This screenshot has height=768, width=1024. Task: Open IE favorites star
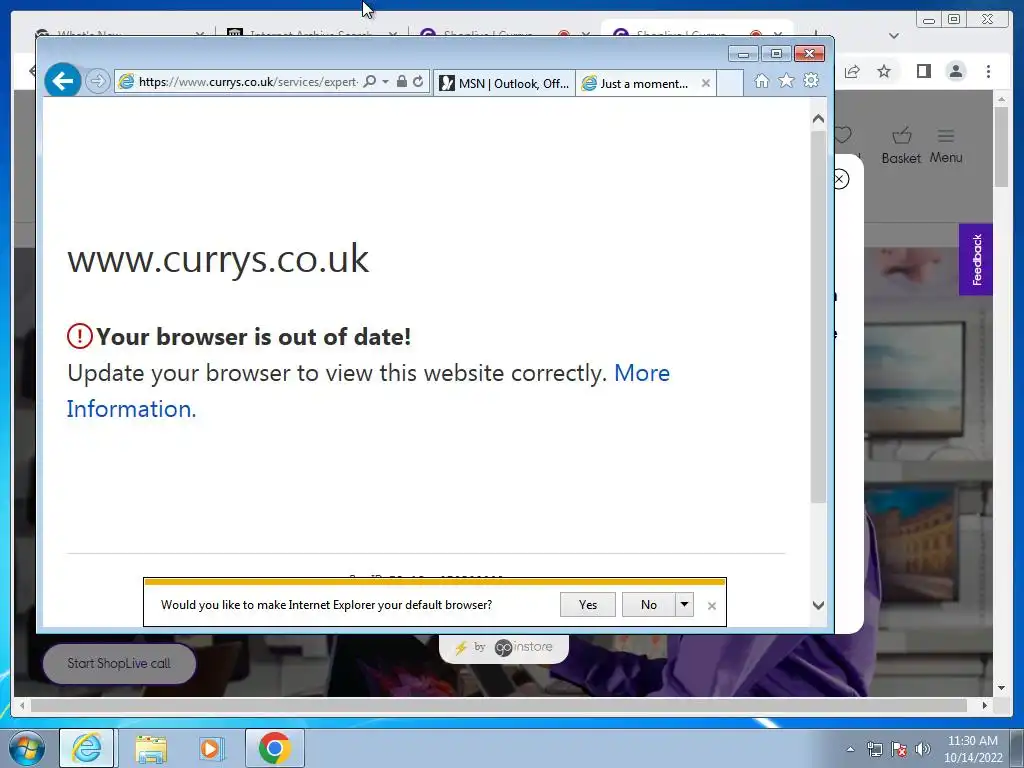coord(786,80)
